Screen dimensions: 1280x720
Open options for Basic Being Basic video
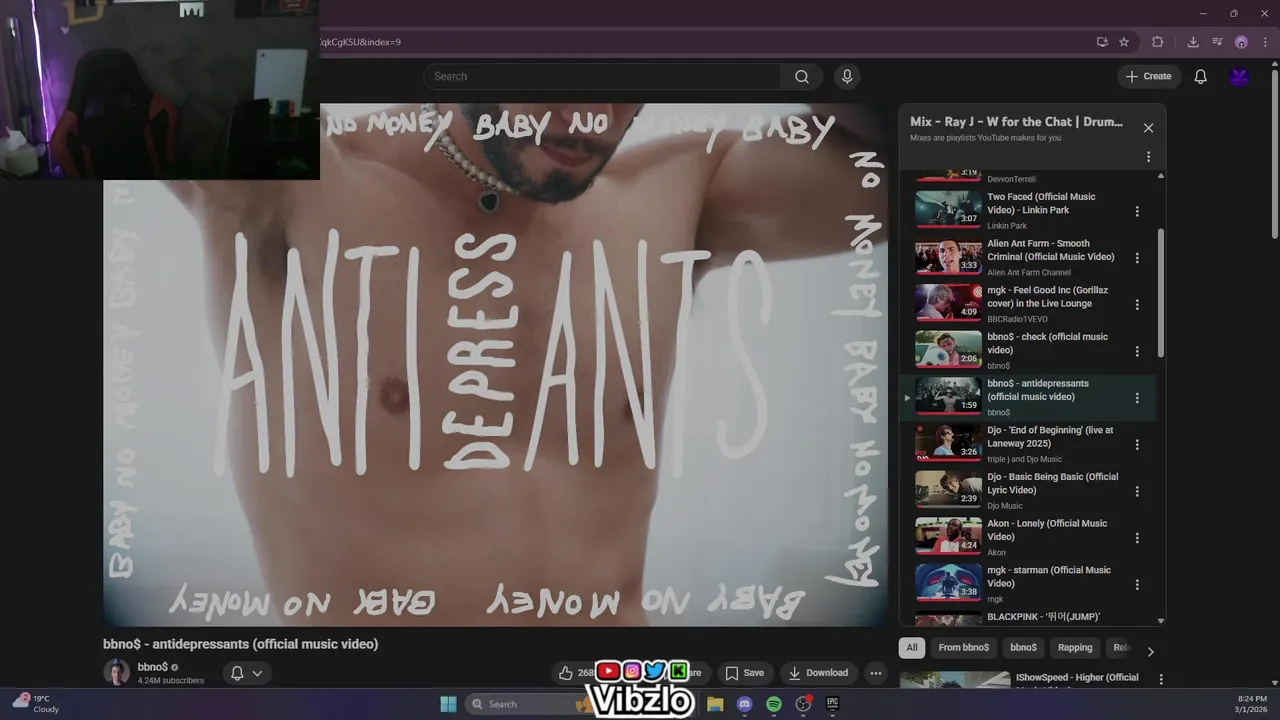(x=1137, y=491)
